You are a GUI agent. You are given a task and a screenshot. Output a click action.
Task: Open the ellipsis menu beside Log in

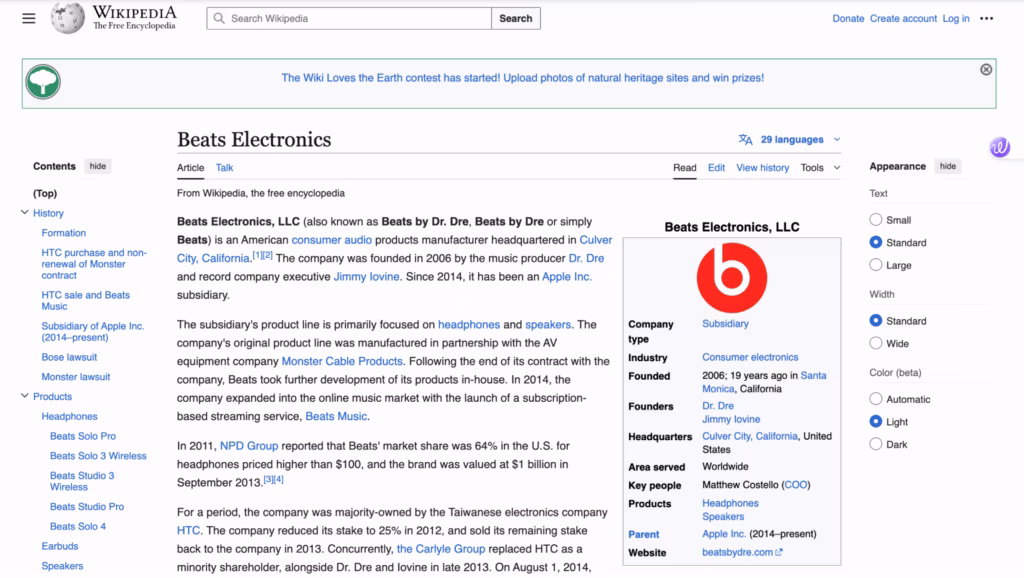click(988, 18)
